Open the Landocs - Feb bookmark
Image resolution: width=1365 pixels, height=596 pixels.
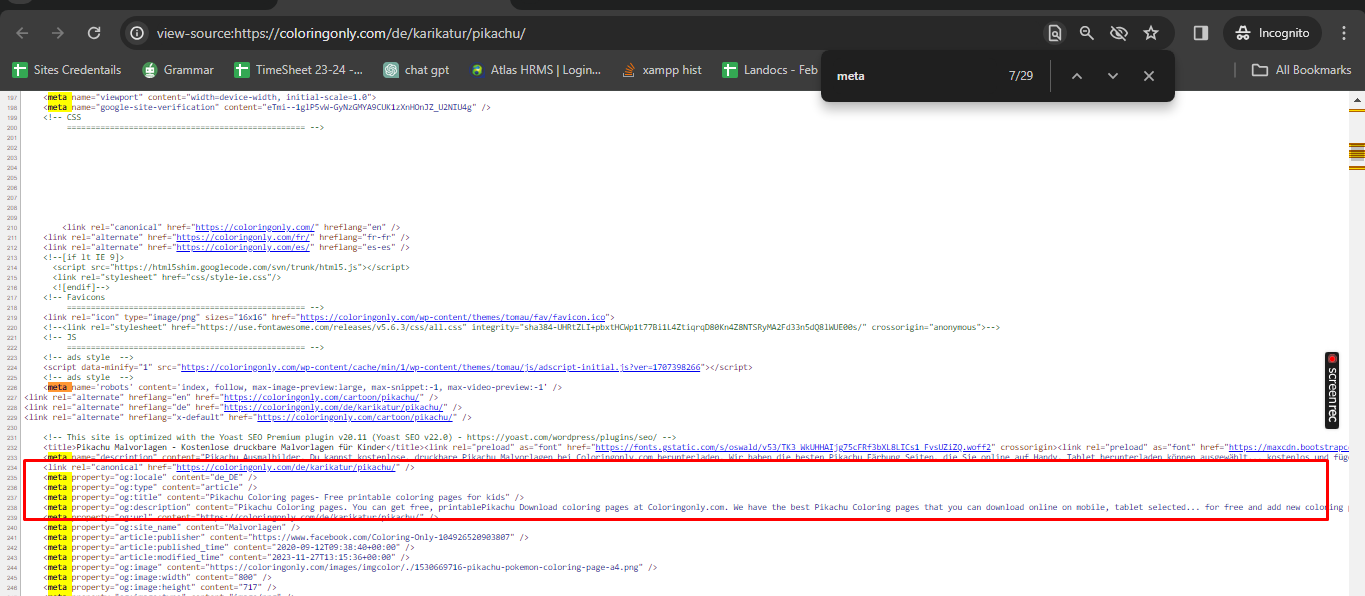(768, 70)
